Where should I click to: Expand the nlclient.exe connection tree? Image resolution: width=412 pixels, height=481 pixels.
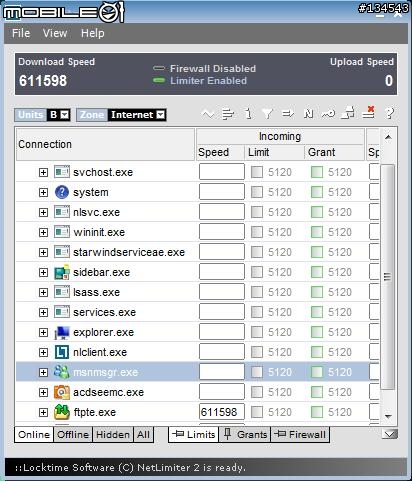point(43,352)
